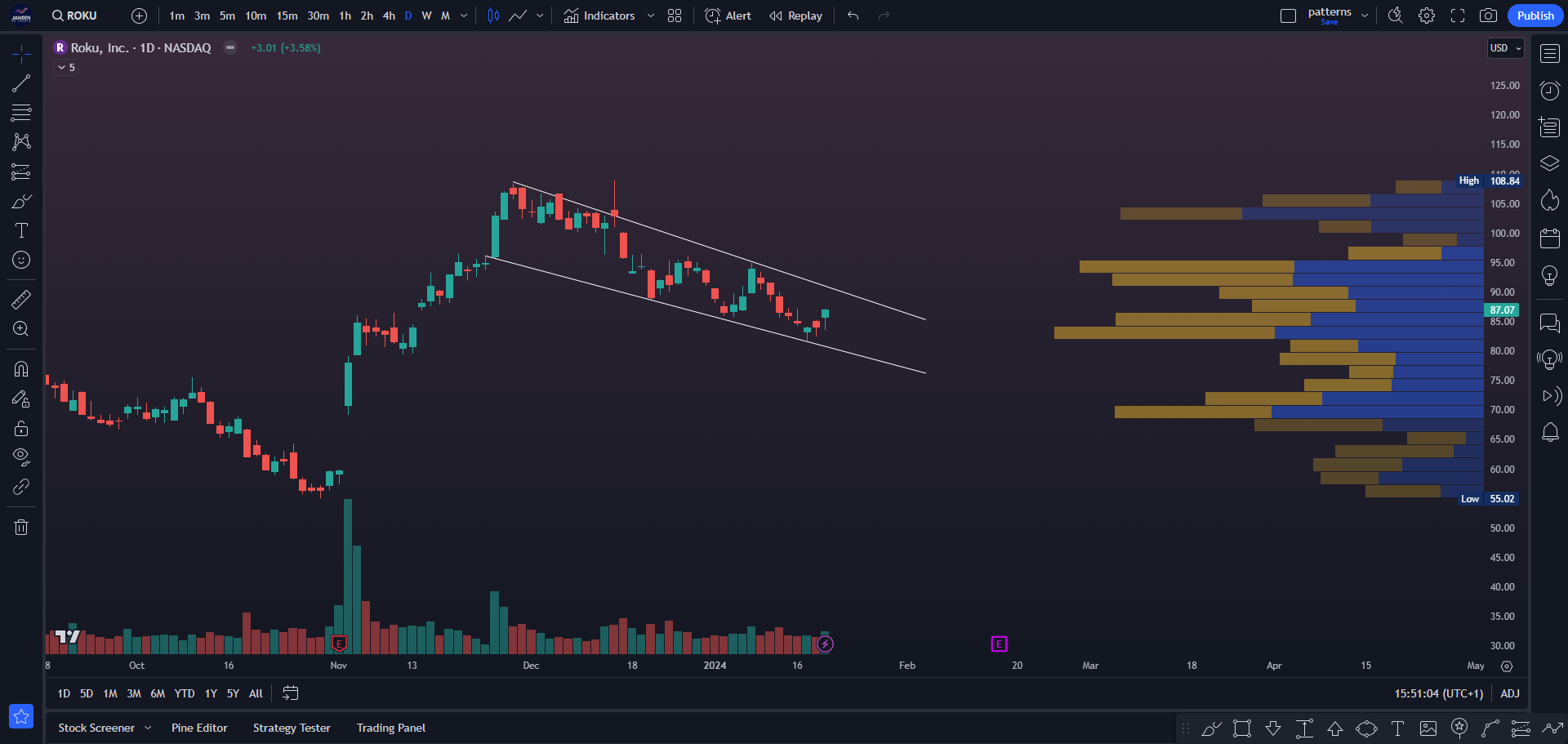This screenshot has height=744, width=1568.
Task: Select the ruler measure tool
Action: (21, 299)
